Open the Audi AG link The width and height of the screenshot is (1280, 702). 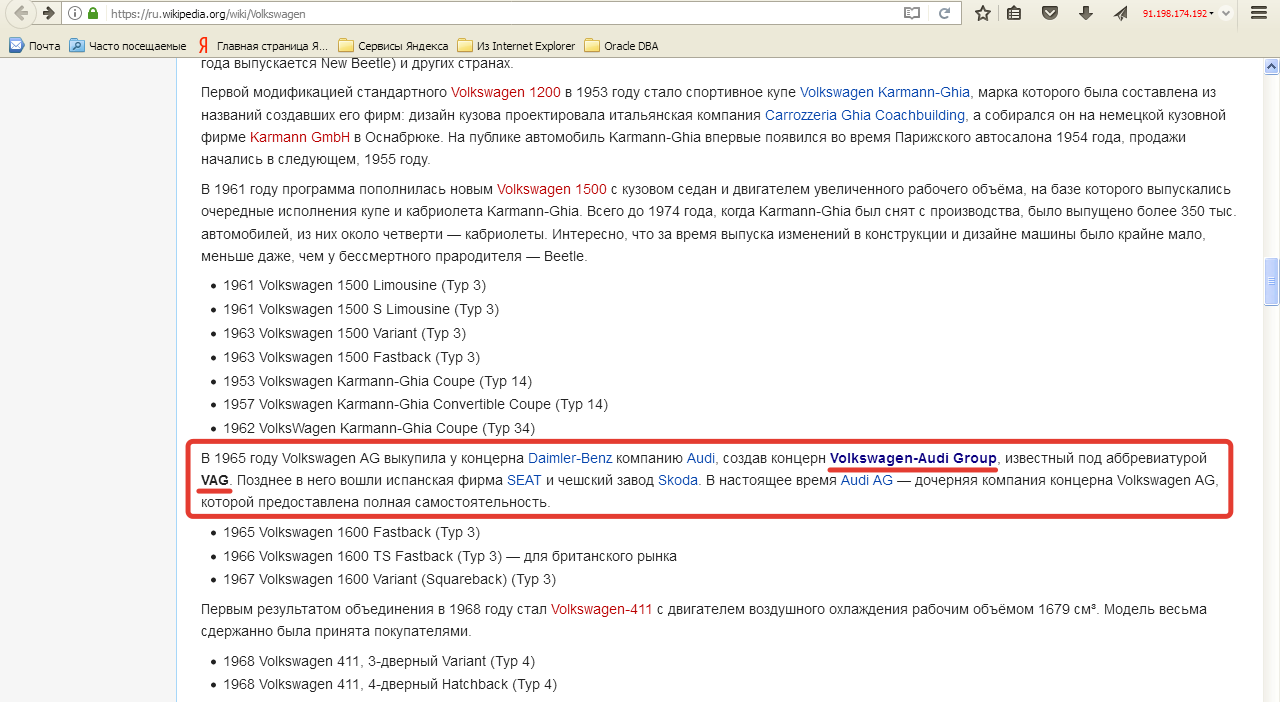pyautogui.click(x=867, y=480)
